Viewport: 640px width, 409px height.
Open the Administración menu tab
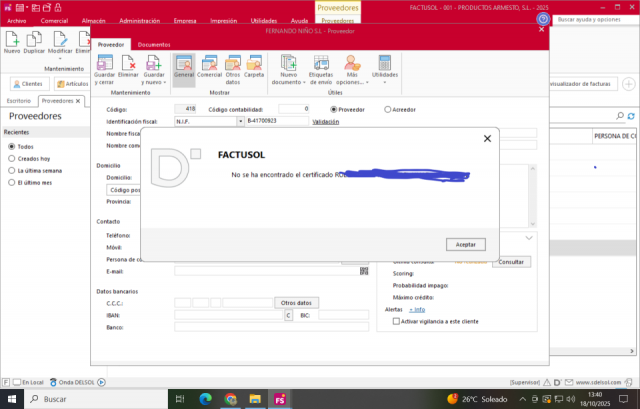(140, 21)
